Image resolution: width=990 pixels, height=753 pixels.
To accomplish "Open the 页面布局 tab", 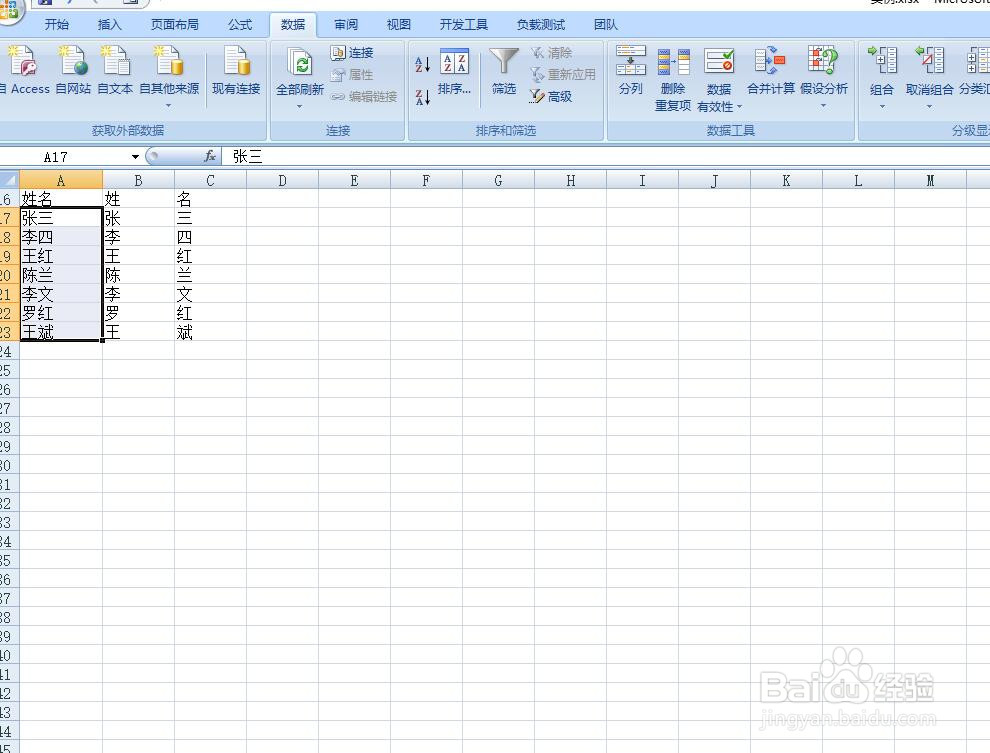I will pyautogui.click(x=175, y=25).
